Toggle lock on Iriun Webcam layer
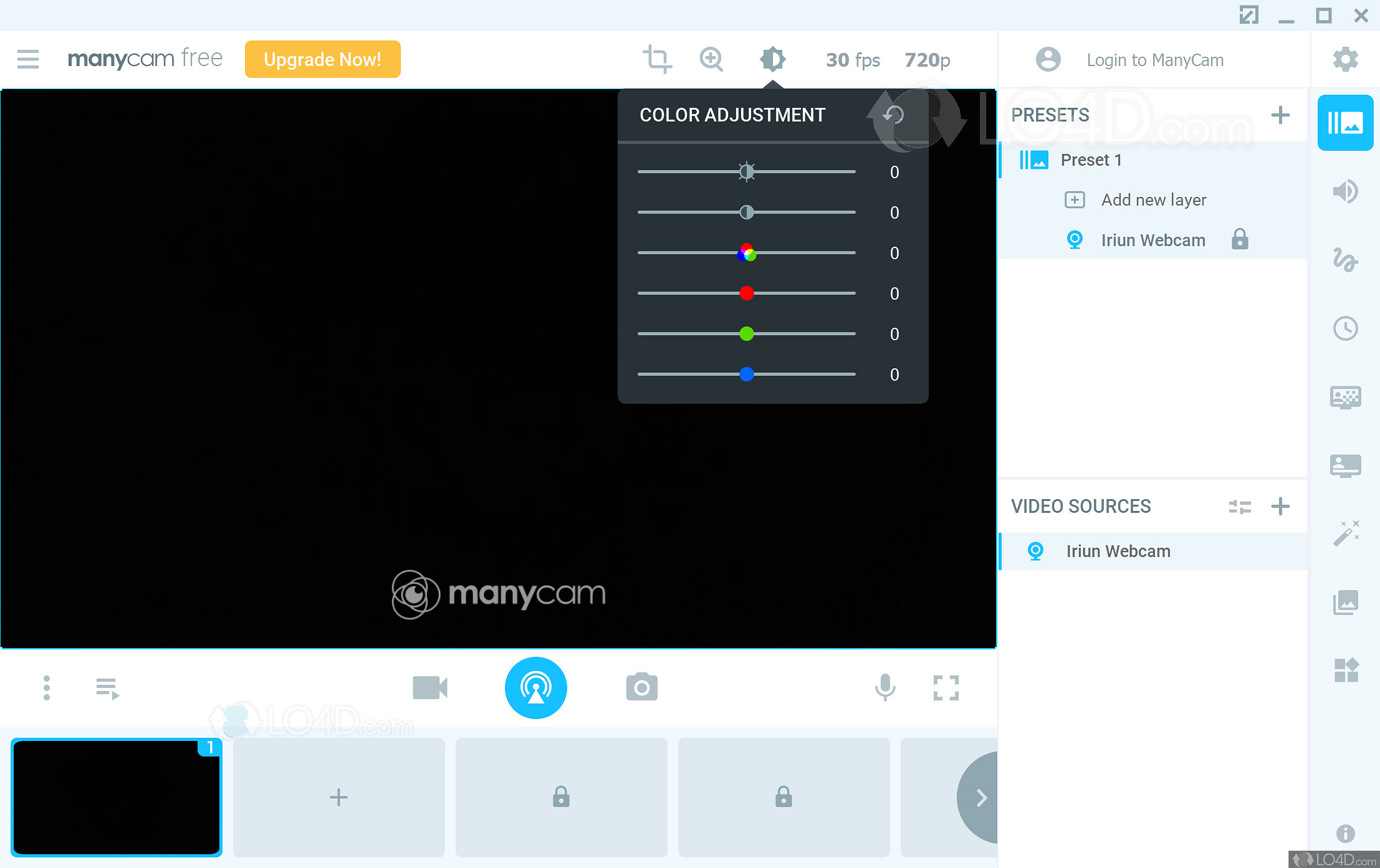The height and width of the screenshot is (868, 1380). pos(1239,240)
